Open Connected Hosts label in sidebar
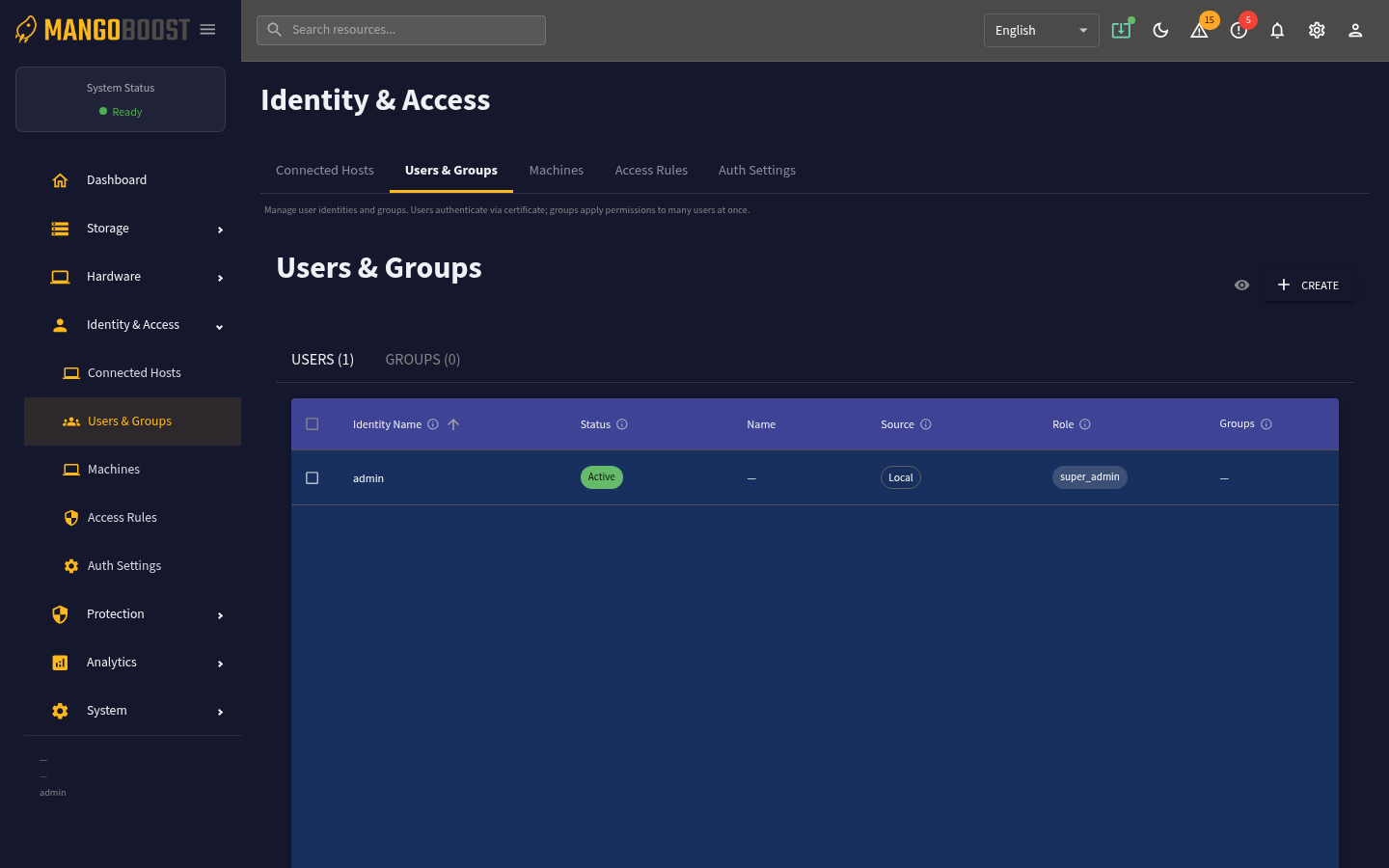Screen dimensions: 1389x868 point(134,373)
